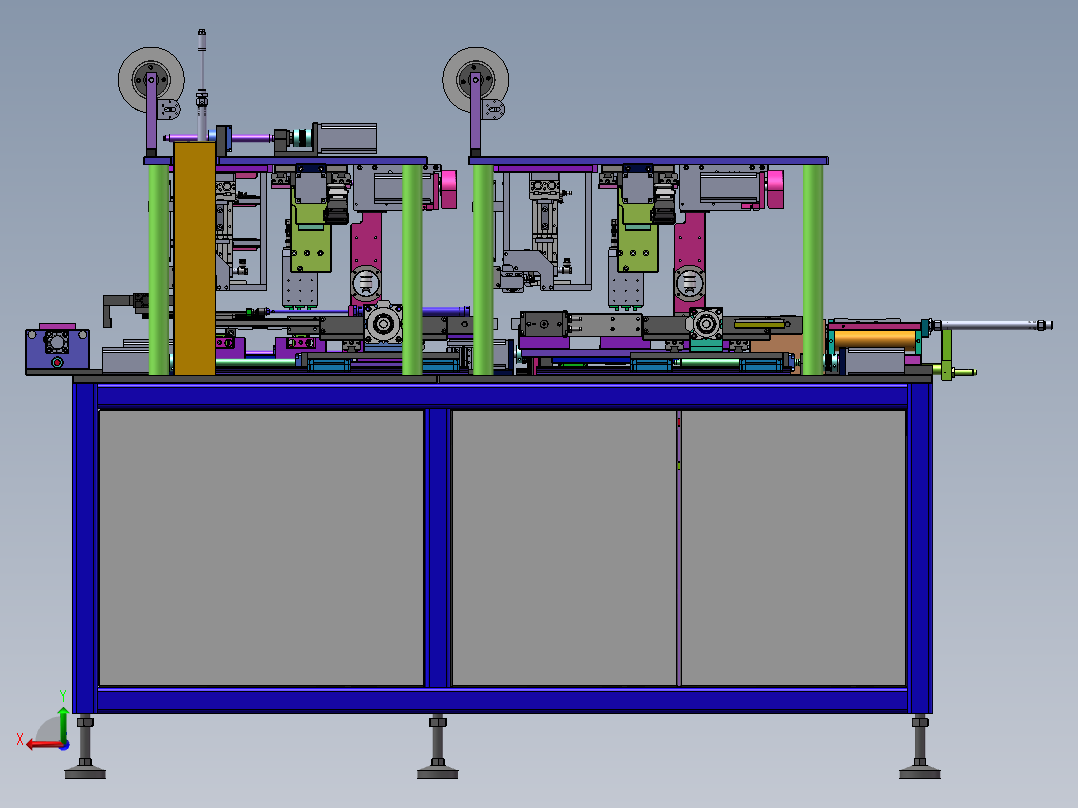
Task: Select the right leveling foot of the frame
Action: pyautogui.click(x=920, y=747)
